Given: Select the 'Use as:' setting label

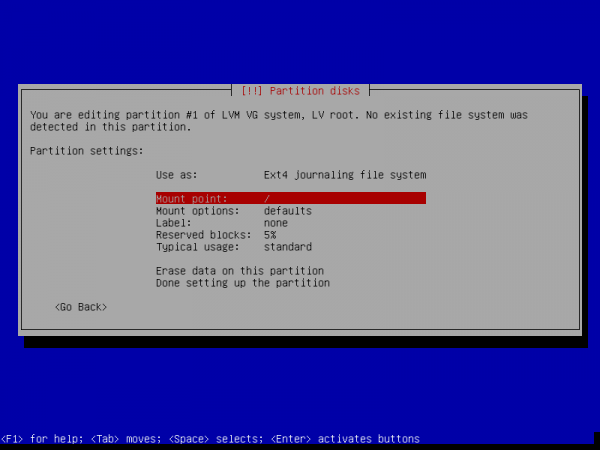Looking at the screenshot, I should [x=176, y=175].
